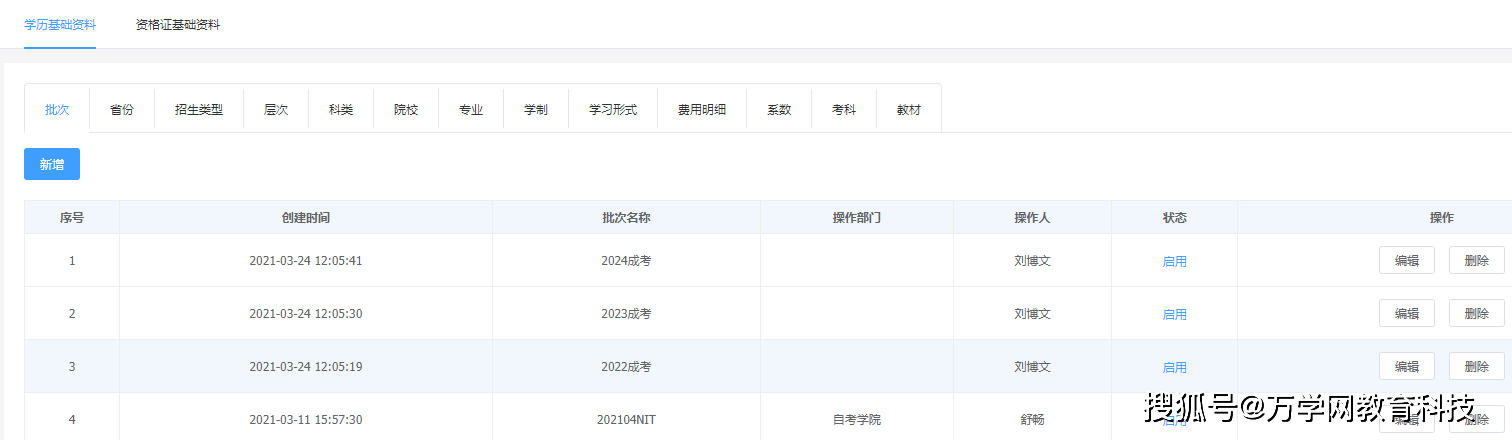Image resolution: width=1512 pixels, height=440 pixels.
Task: Switch to 学习形式 sub-tab
Action: 613,110
